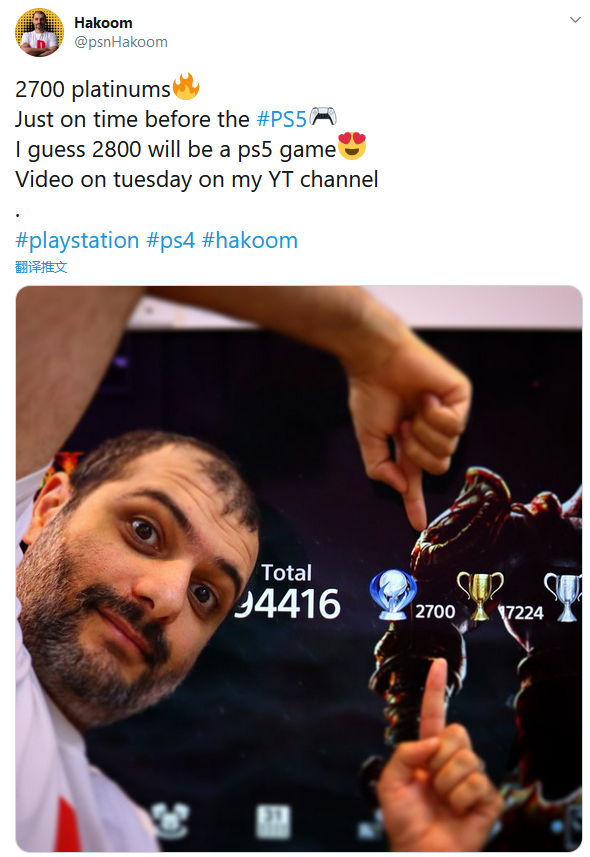Open the #PS5 hashtag

point(282,119)
